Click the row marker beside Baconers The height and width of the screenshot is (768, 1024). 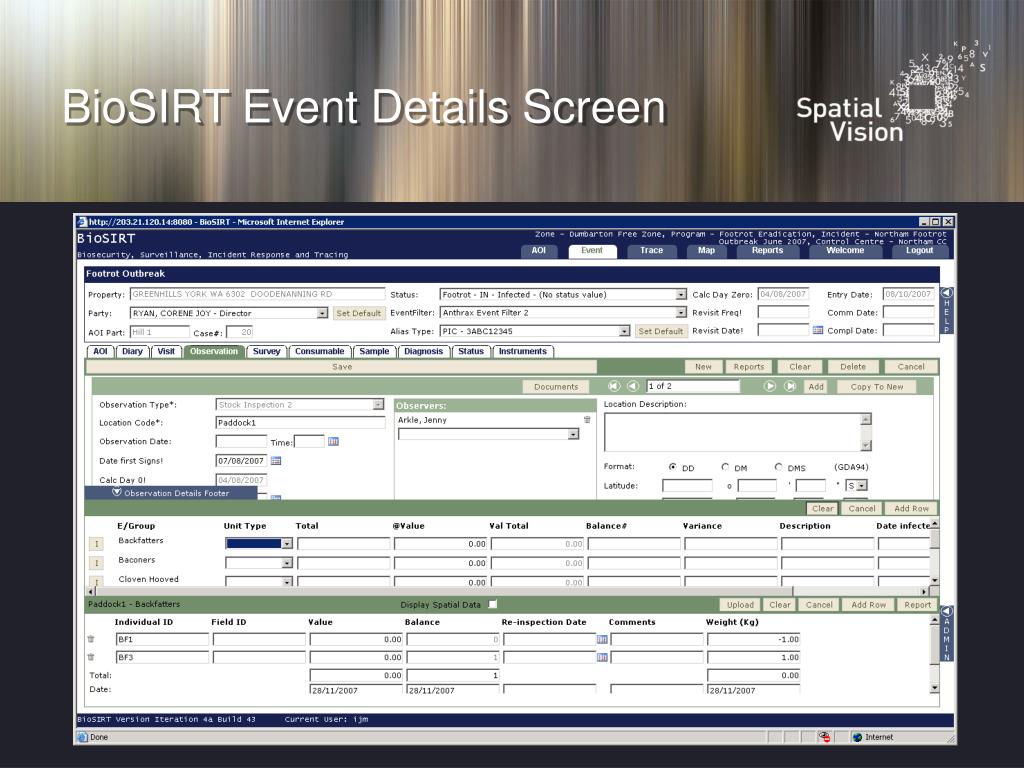tap(96, 563)
